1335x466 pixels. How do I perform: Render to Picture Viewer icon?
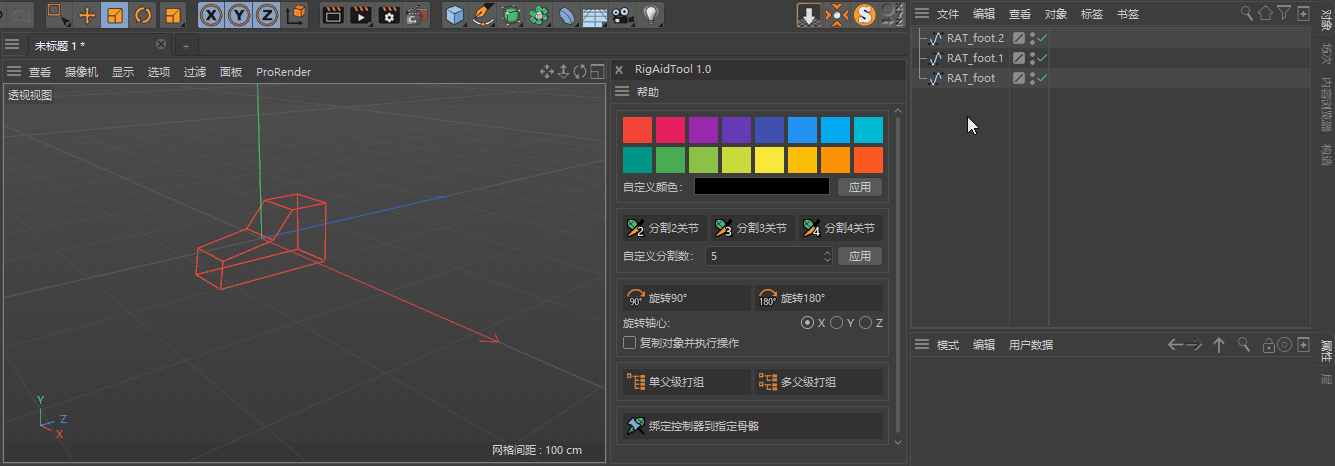tap(361, 14)
